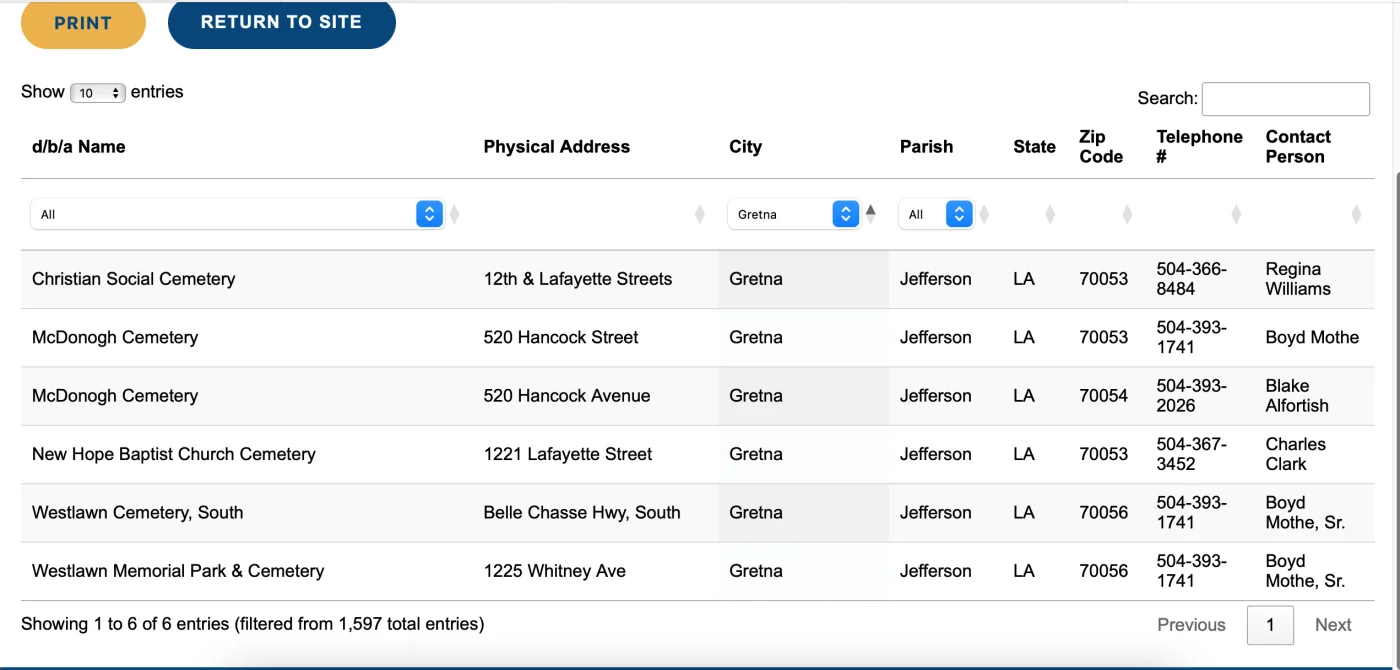
Task: Sort by Zip Code sort icon
Action: point(1127,214)
